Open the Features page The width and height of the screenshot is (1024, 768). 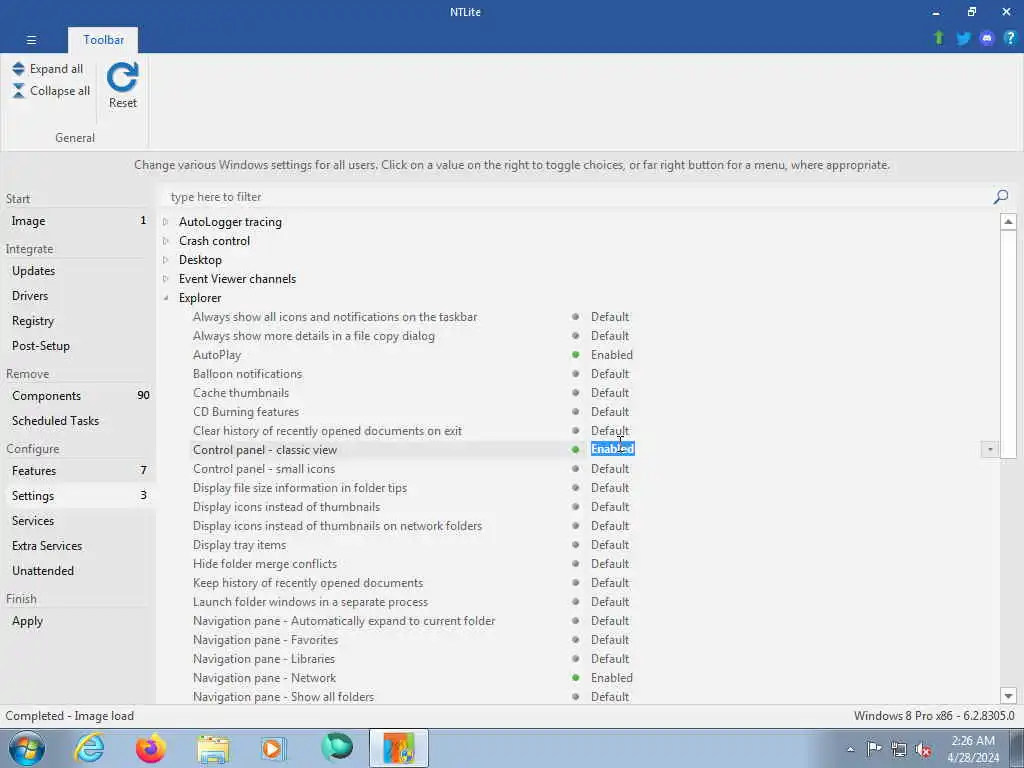pos(78,471)
